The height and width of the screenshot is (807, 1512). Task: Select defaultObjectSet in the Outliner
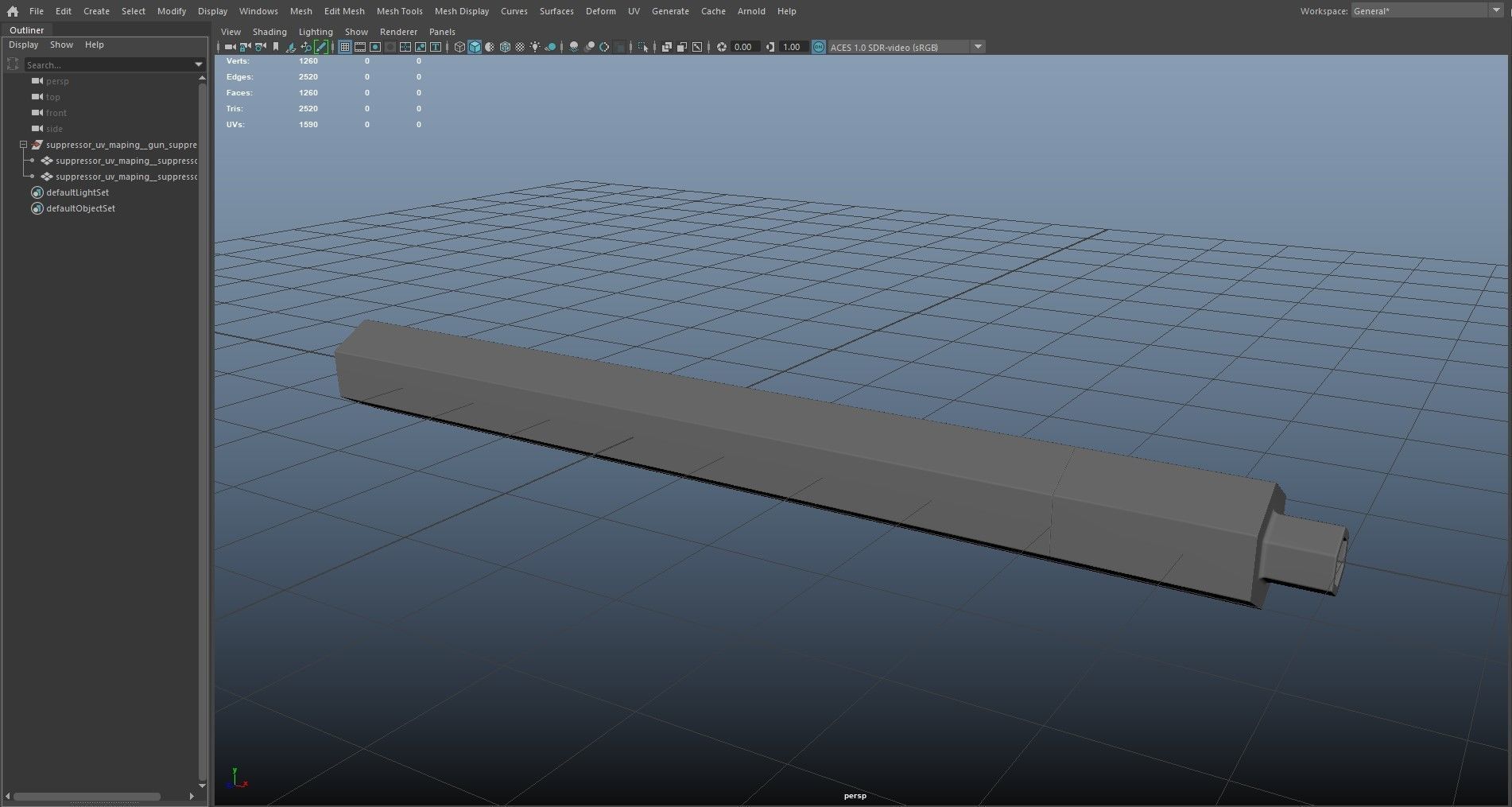click(80, 208)
